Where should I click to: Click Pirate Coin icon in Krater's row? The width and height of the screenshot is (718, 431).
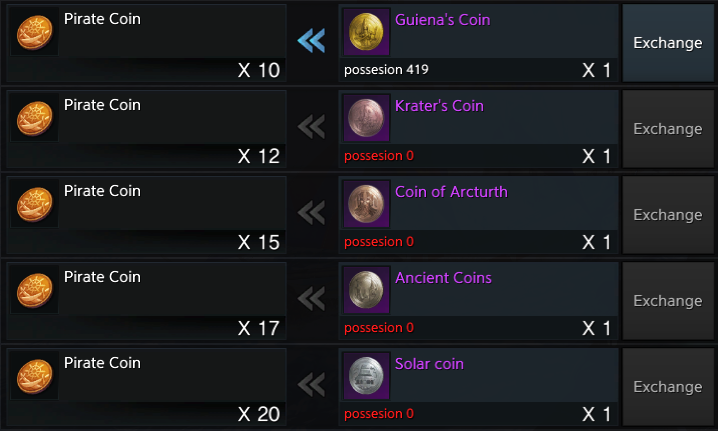point(36,119)
